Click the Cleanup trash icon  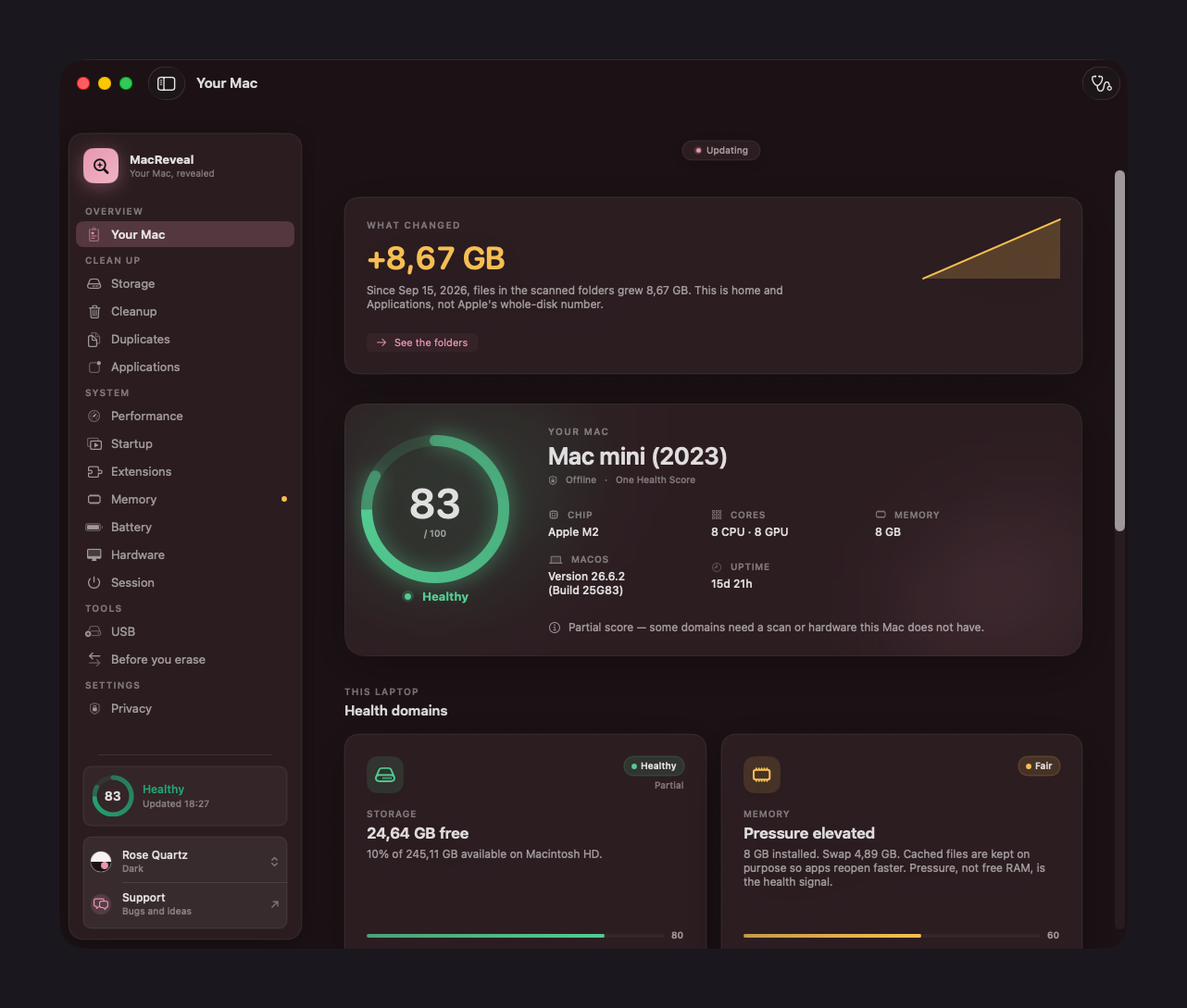click(x=94, y=312)
